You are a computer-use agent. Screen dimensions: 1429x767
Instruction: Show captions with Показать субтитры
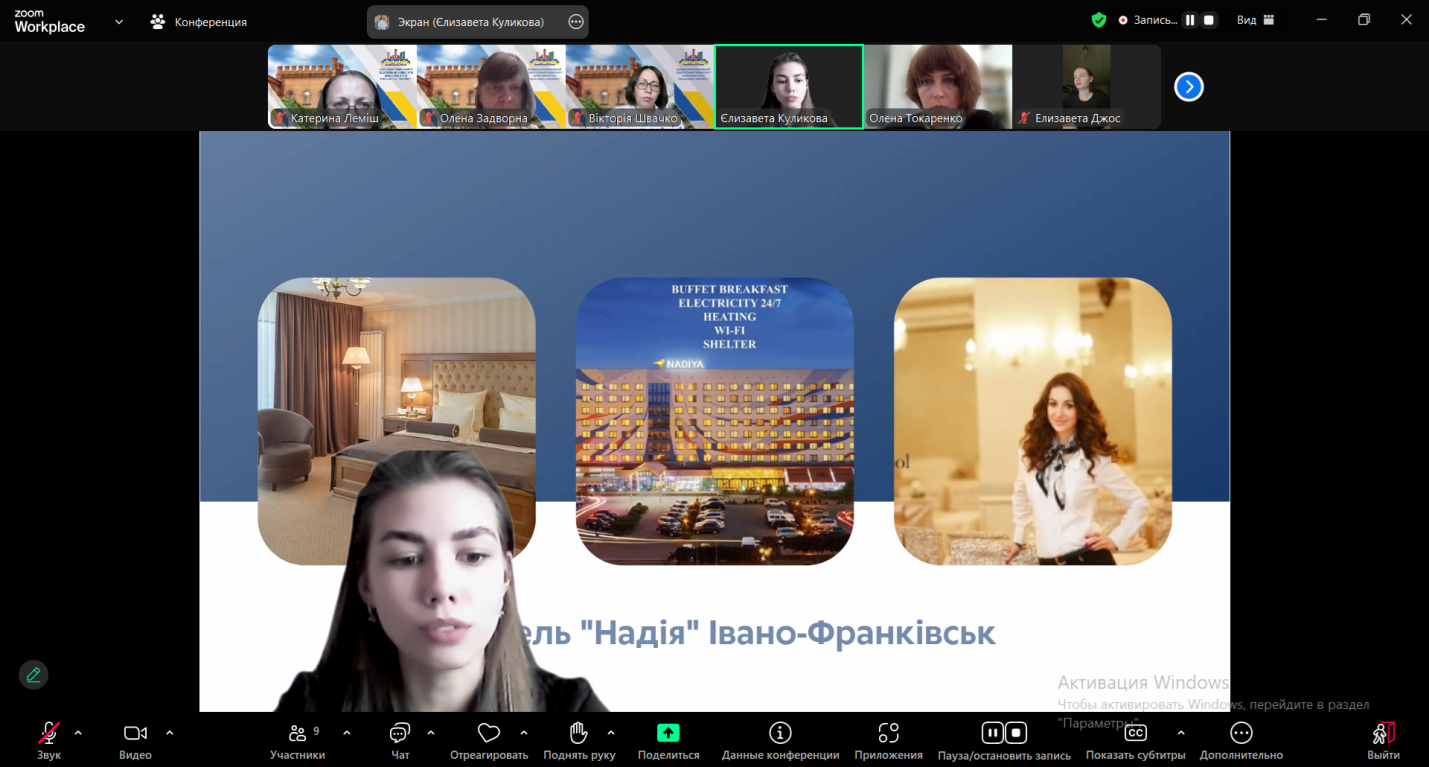click(1136, 740)
